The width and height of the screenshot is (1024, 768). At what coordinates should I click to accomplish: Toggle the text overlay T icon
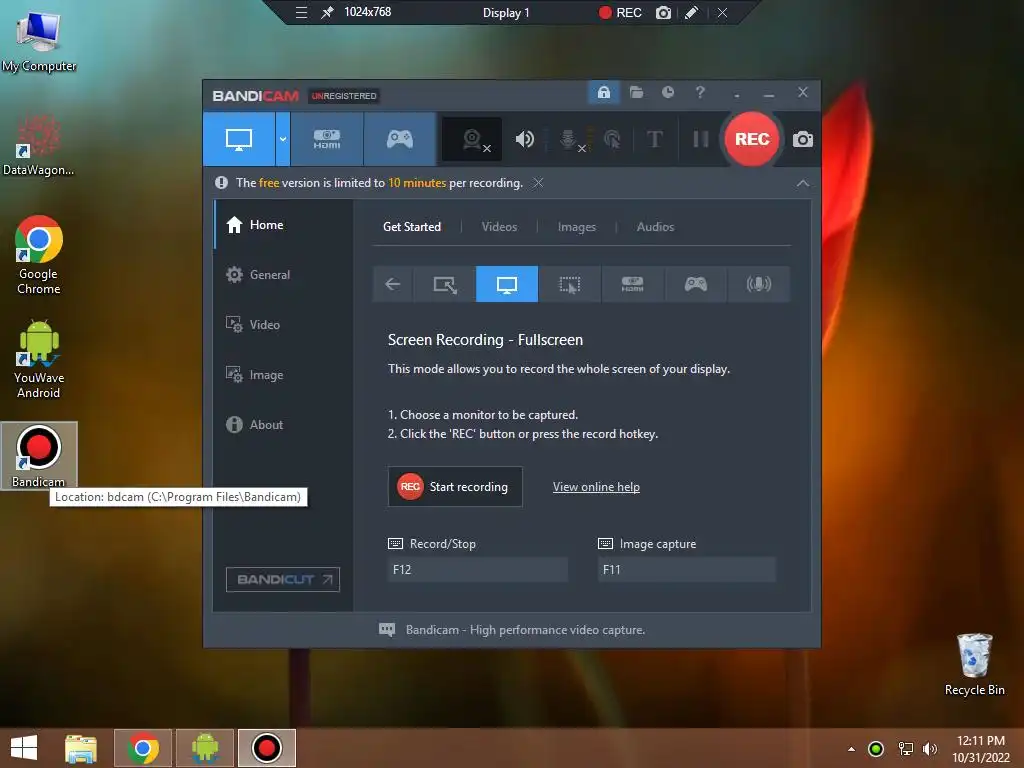pos(654,139)
